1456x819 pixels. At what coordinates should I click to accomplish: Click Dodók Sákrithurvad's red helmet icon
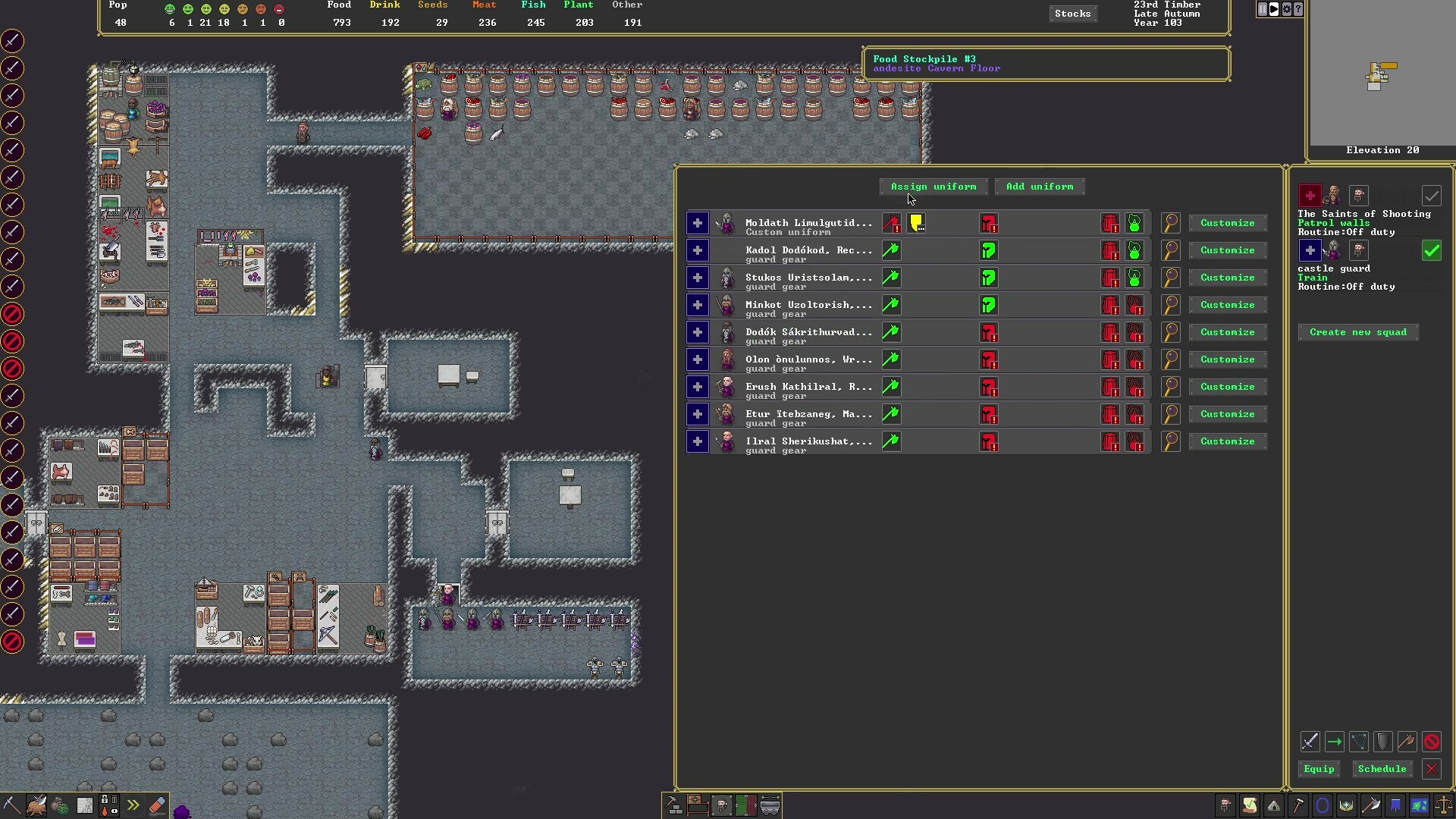coord(988,332)
